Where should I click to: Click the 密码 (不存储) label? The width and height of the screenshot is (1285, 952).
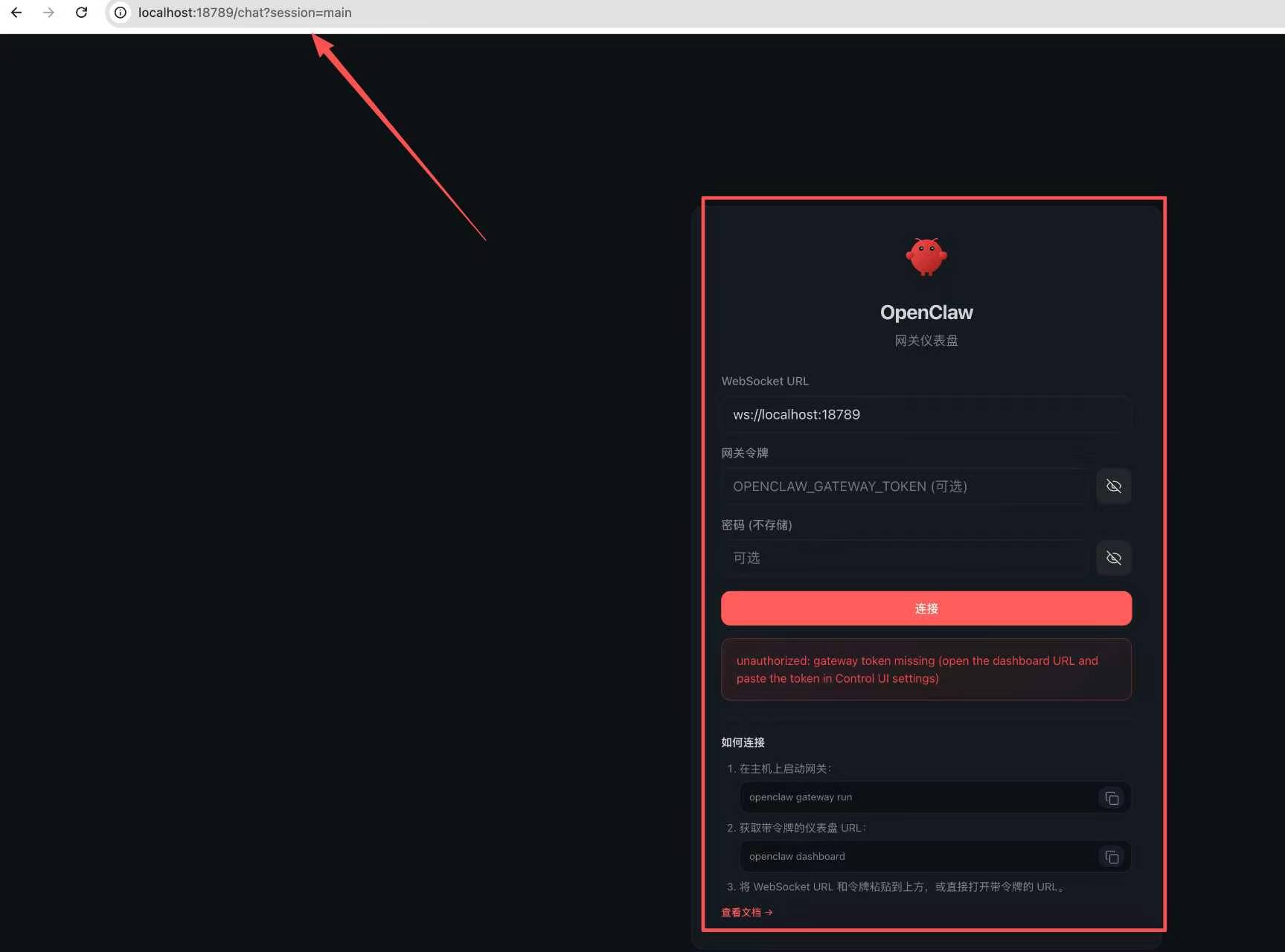[757, 525]
